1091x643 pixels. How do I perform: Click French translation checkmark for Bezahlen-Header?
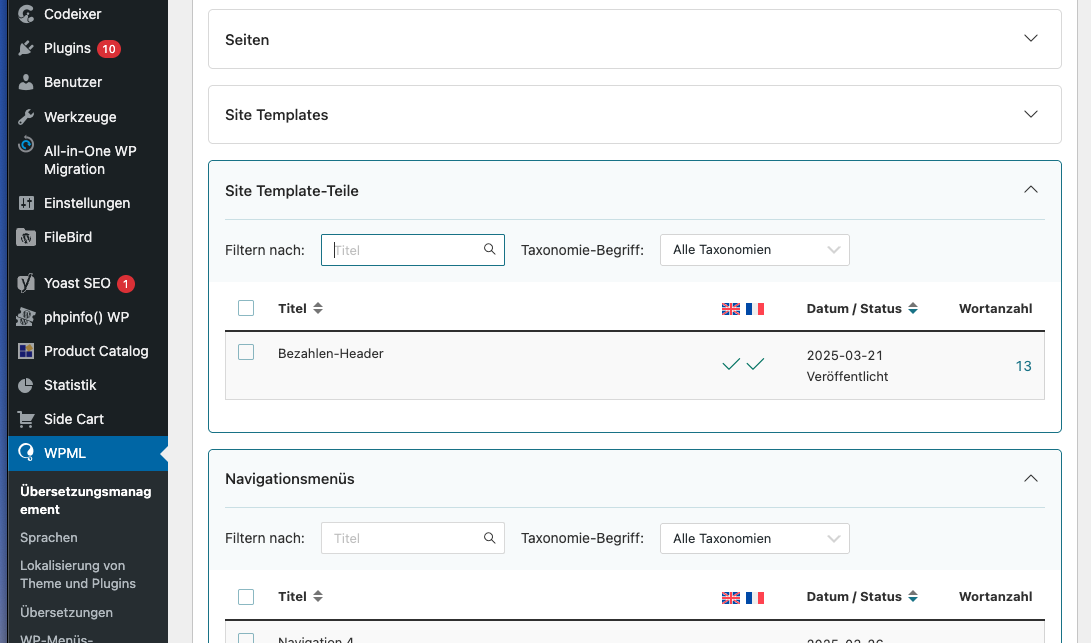pyautogui.click(x=756, y=364)
